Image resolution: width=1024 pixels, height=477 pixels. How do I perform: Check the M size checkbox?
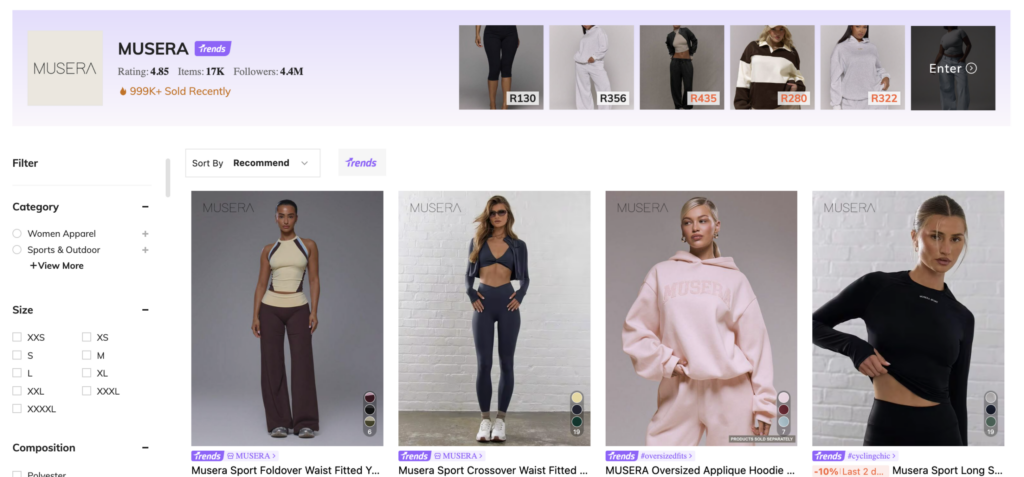click(86, 355)
